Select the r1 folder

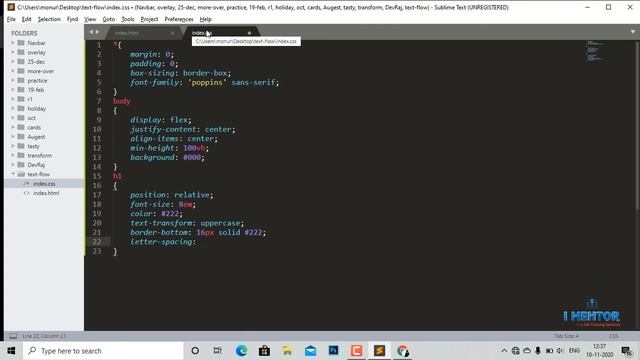coord(30,99)
